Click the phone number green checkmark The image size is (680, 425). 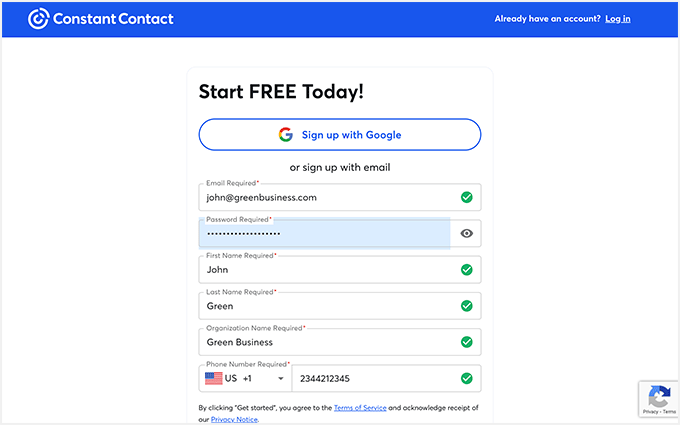coord(466,378)
